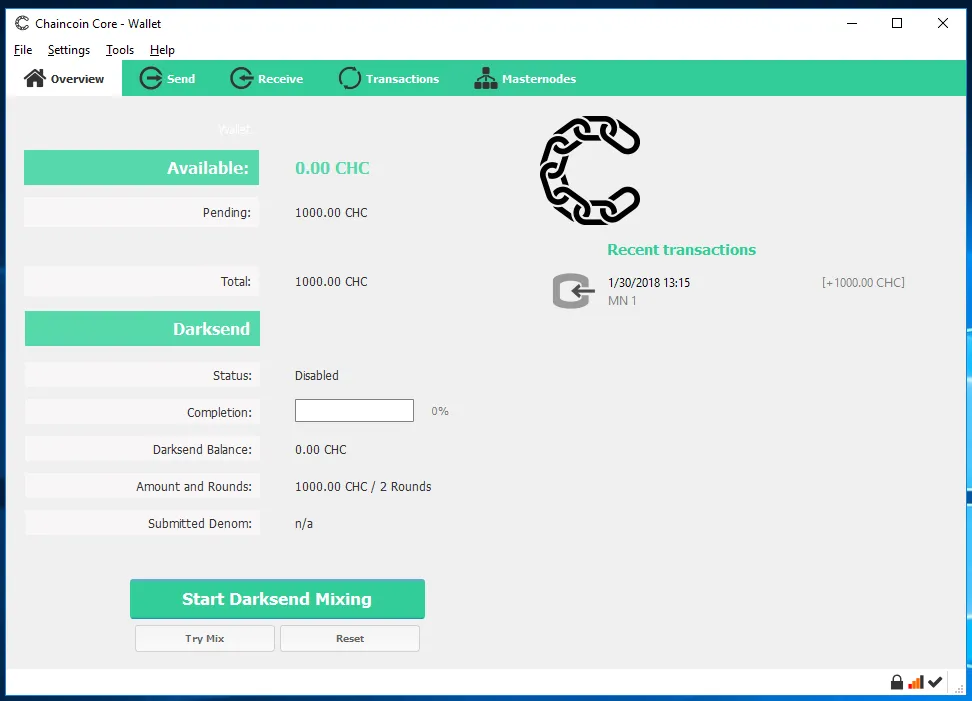
Task: Click the Transactions circular icon
Action: [x=350, y=78]
